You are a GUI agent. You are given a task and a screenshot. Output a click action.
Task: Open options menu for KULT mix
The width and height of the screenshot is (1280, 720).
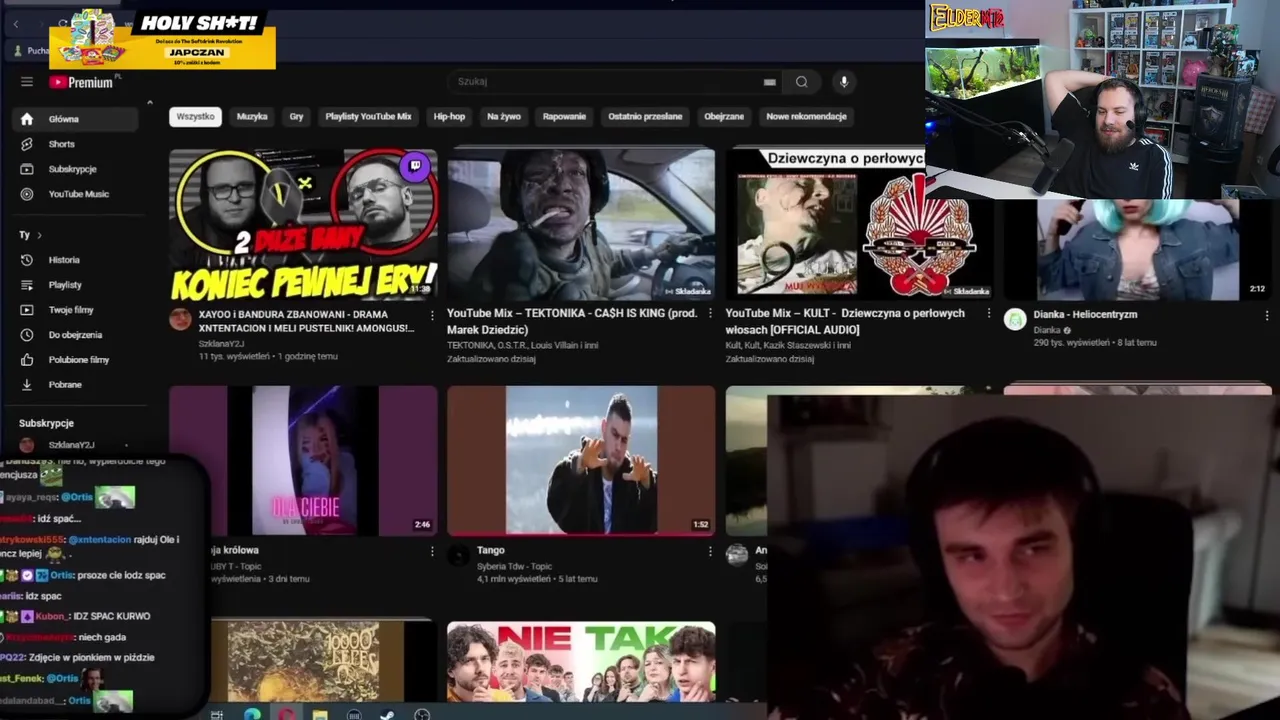989,315
